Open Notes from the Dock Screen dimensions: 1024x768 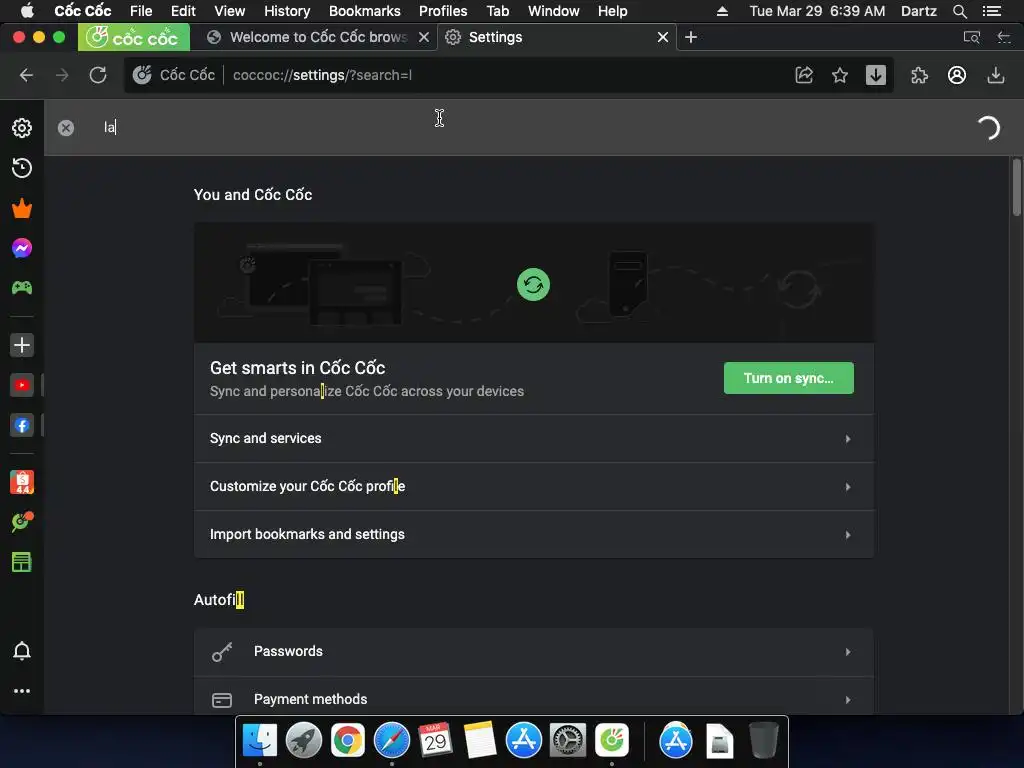tap(479, 741)
